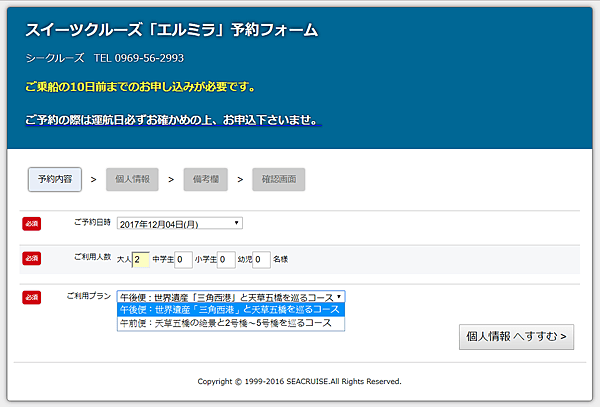600x407 pixels.
Task: Open the 備考欄 step tab
Action: tap(204, 180)
